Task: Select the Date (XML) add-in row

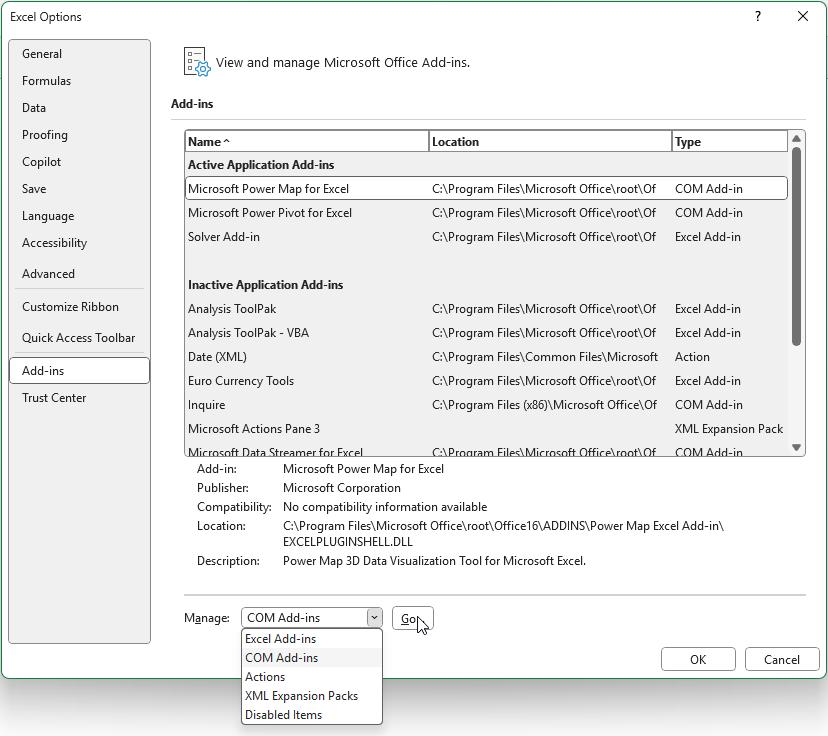Action: (x=486, y=357)
